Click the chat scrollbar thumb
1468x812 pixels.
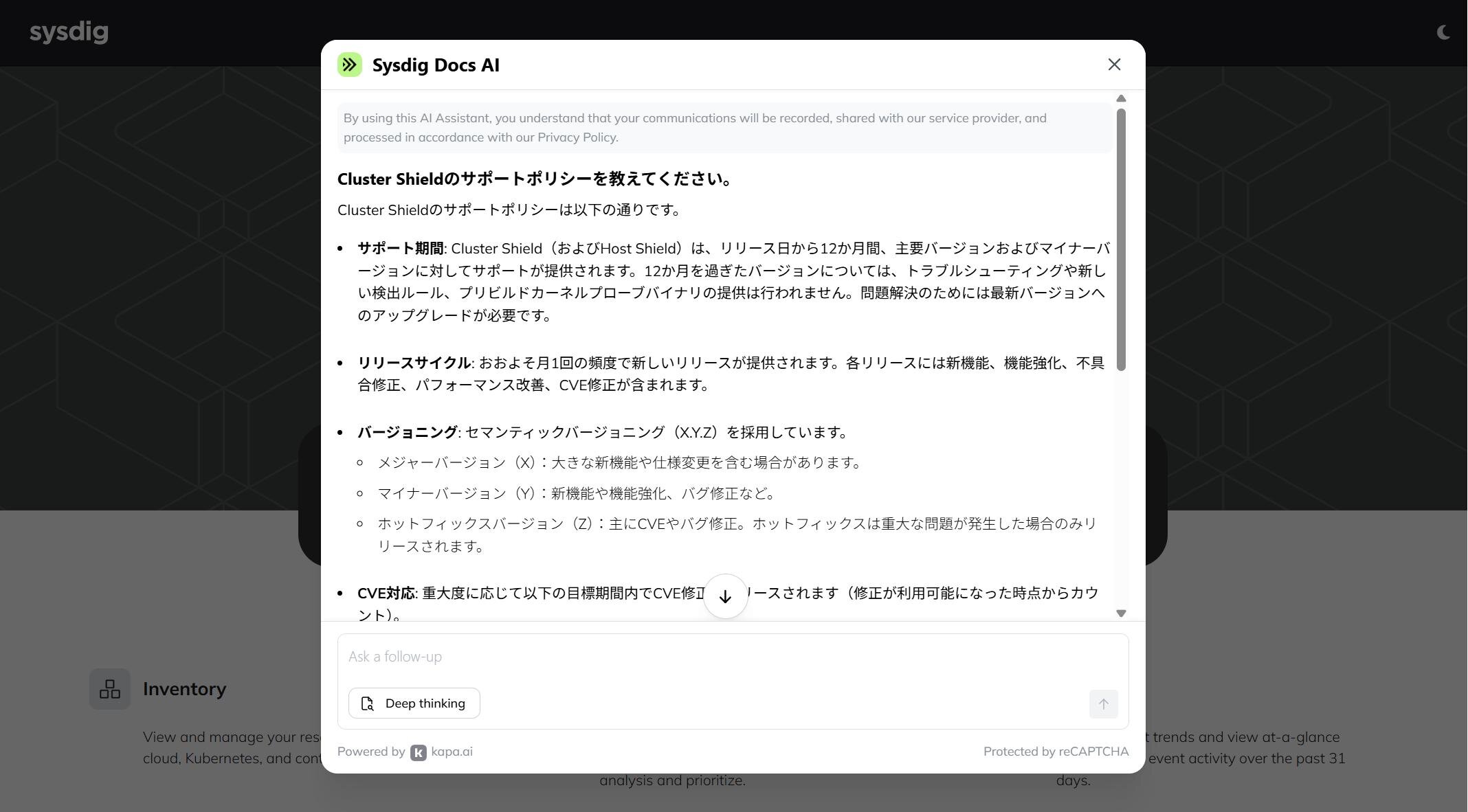click(x=1121, y=240)
